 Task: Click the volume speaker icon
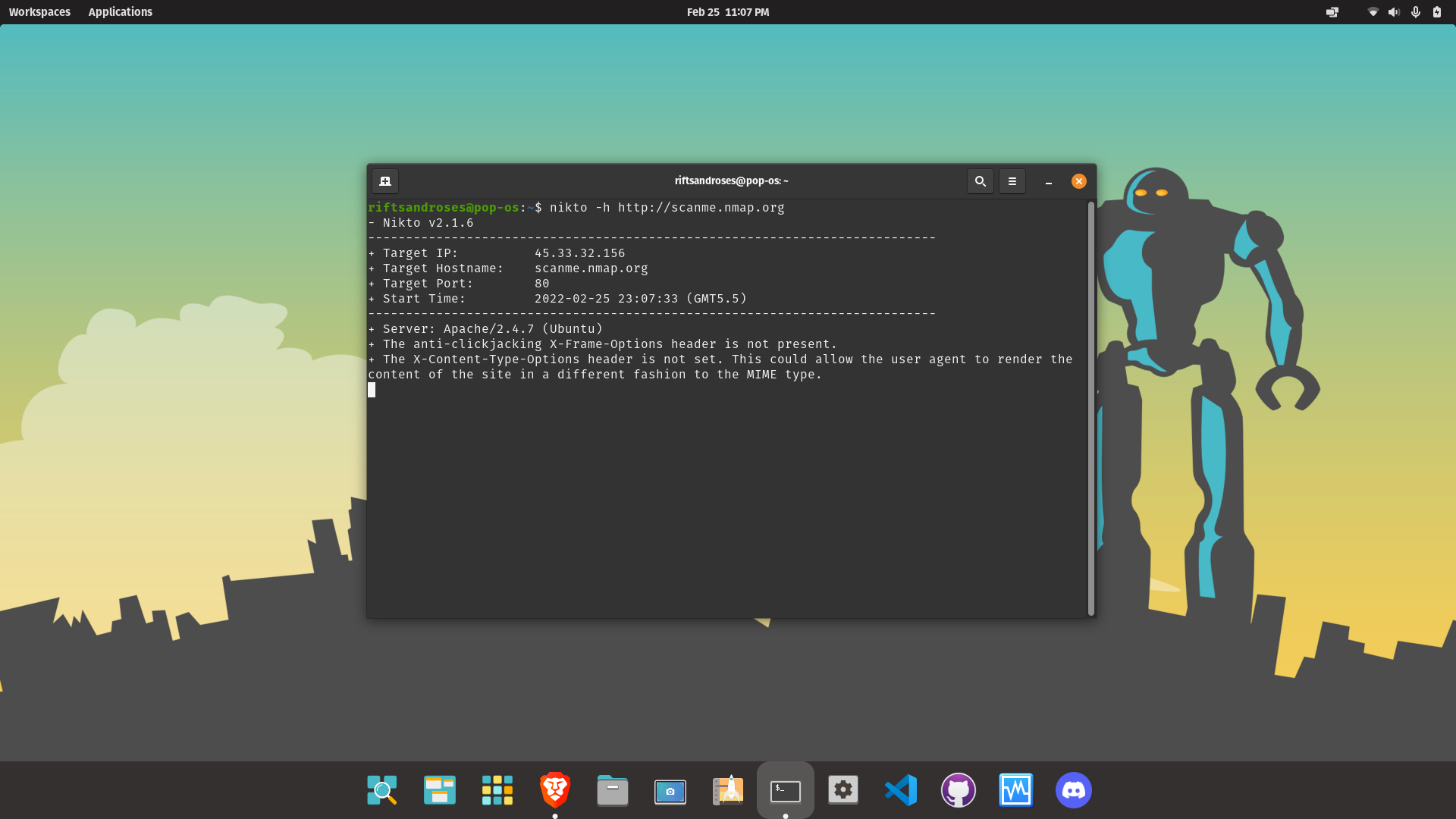[1394, 12]
